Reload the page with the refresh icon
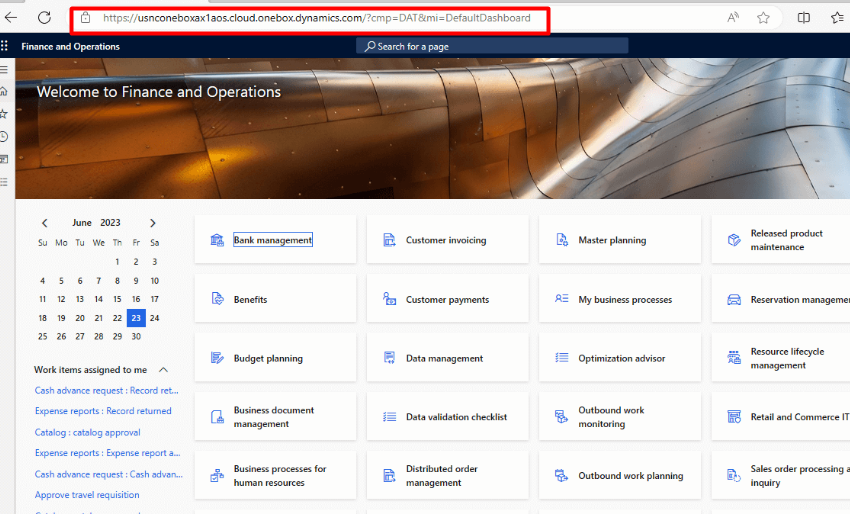 tap(44, 17)
